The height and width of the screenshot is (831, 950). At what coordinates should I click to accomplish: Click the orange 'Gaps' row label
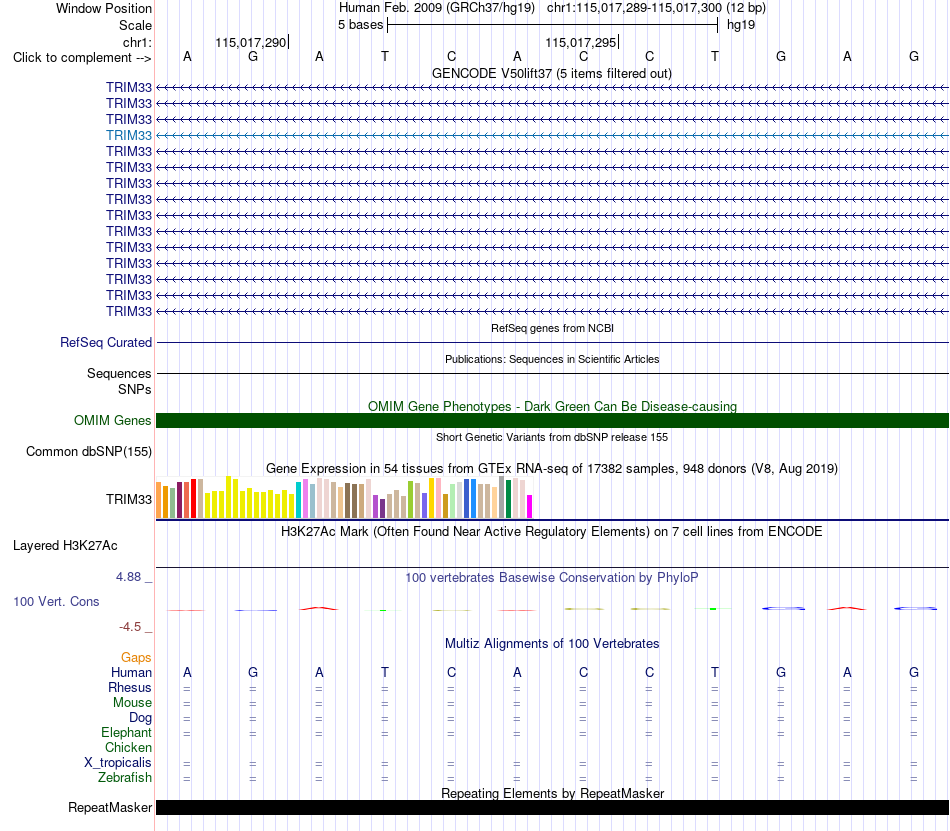pyautogui.click(x=136, y=657)
